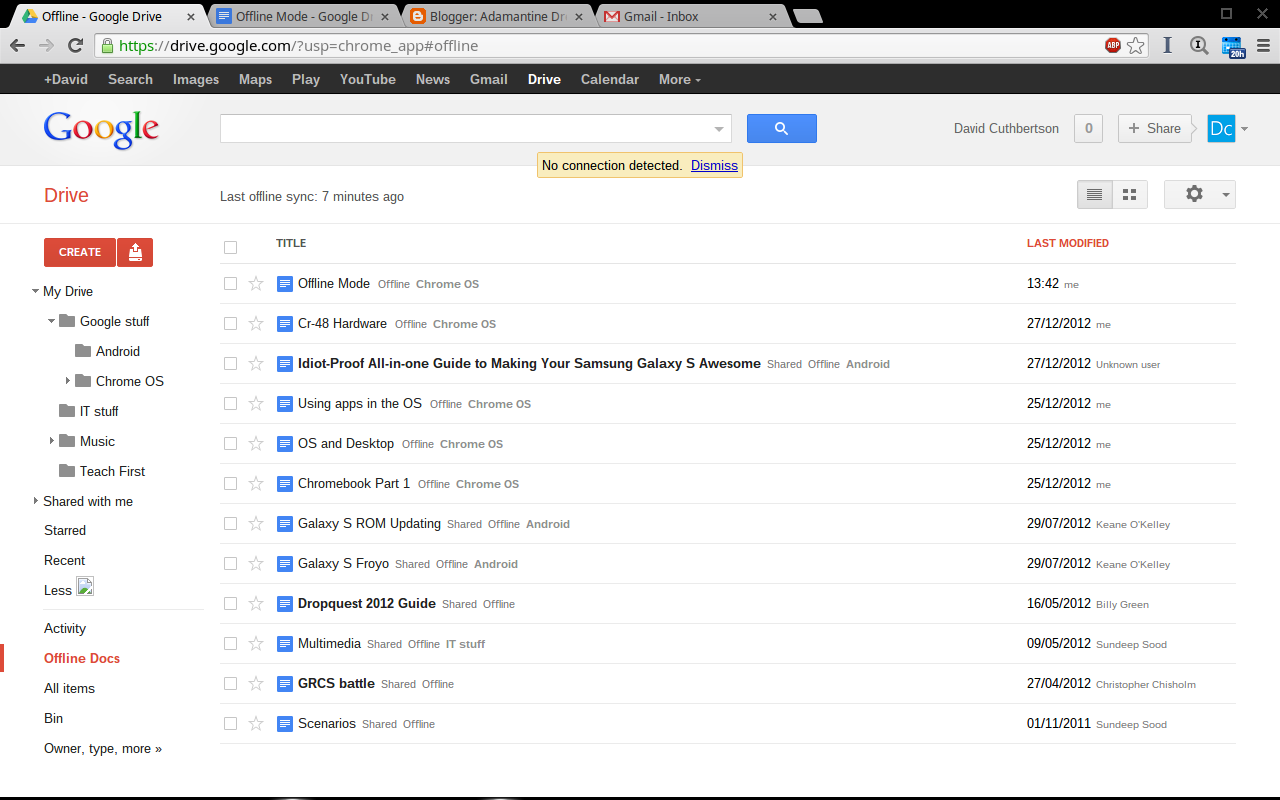The image size is (1280, 800).
Task: Open the calendar extension icon in toolbar
Action: coord(1232,46)
